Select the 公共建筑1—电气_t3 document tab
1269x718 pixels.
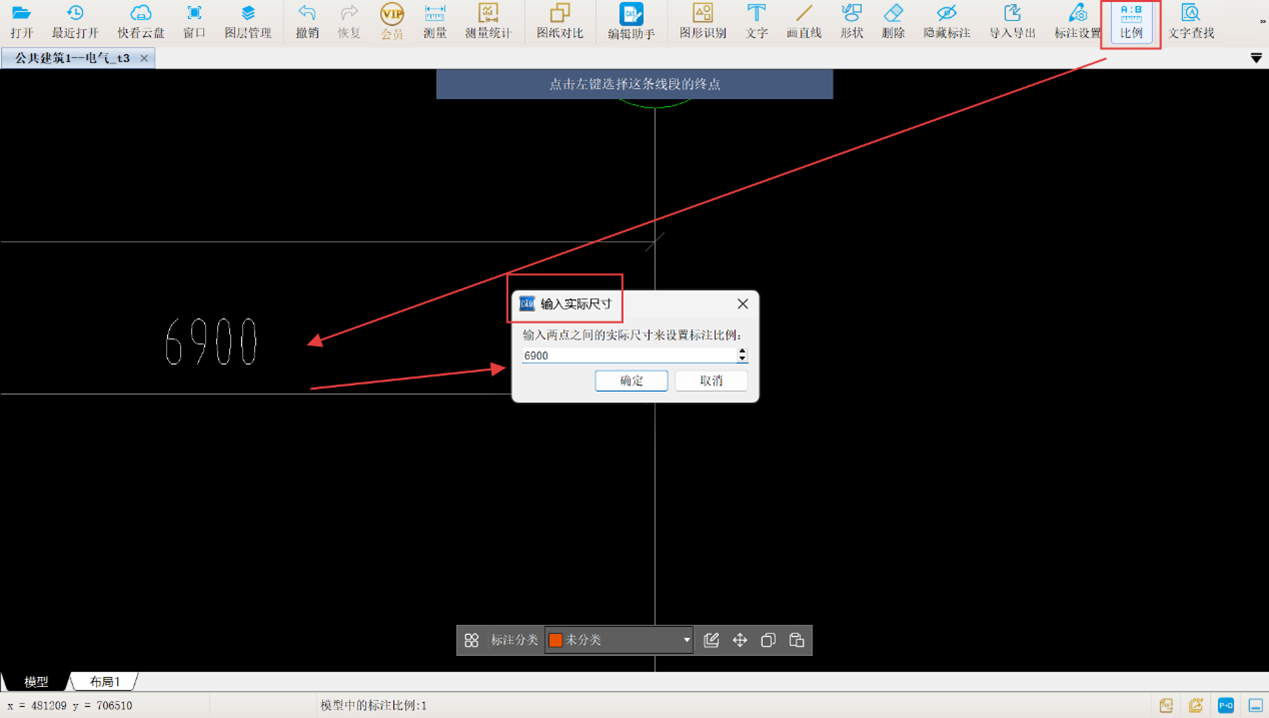(x=72, y=59)
